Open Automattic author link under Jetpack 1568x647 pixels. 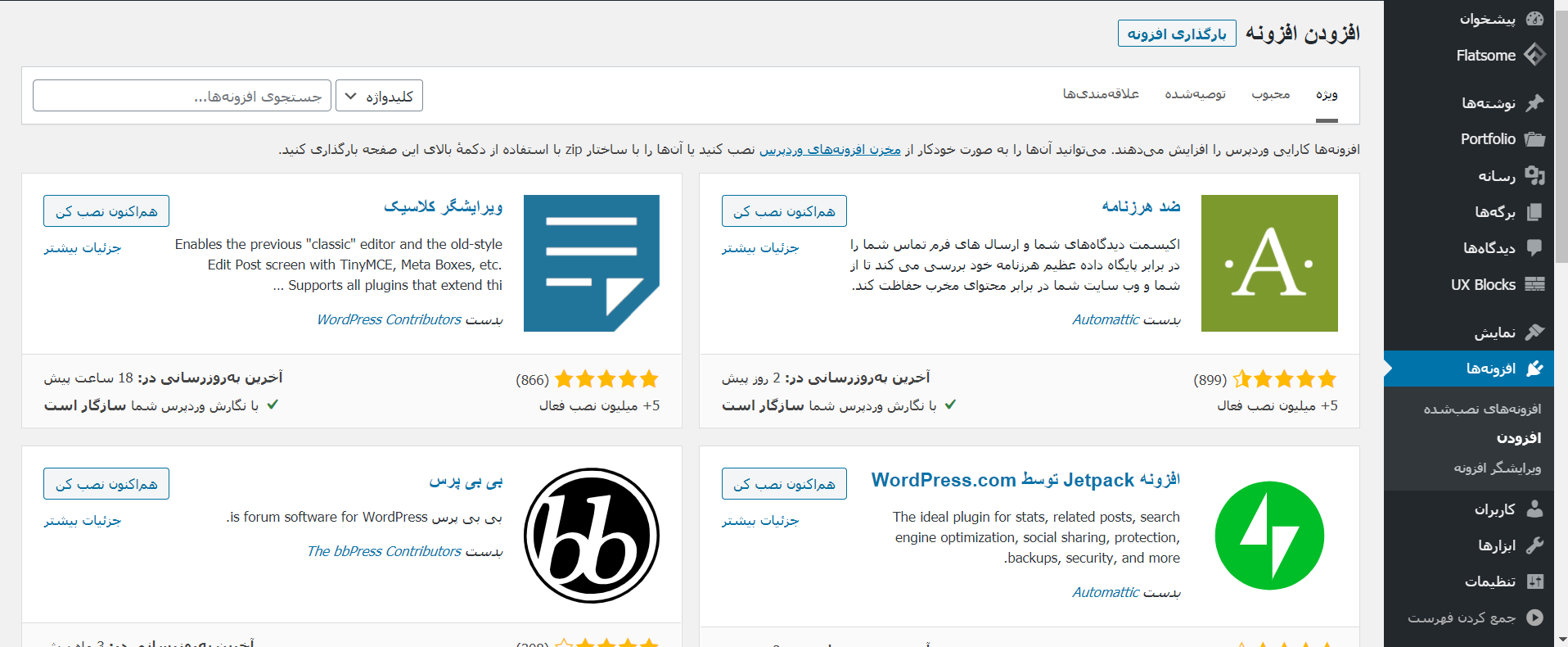tap(1106, 592)
